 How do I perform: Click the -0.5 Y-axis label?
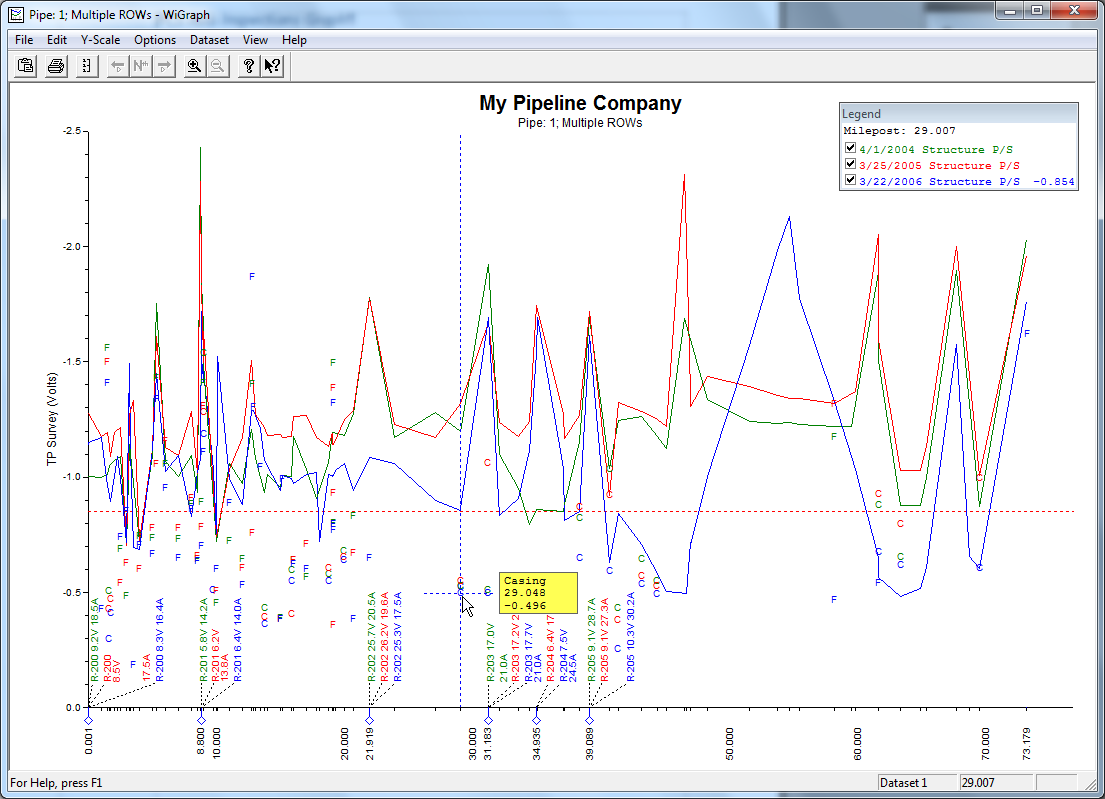pyautogui.click(x=71, y=593)
